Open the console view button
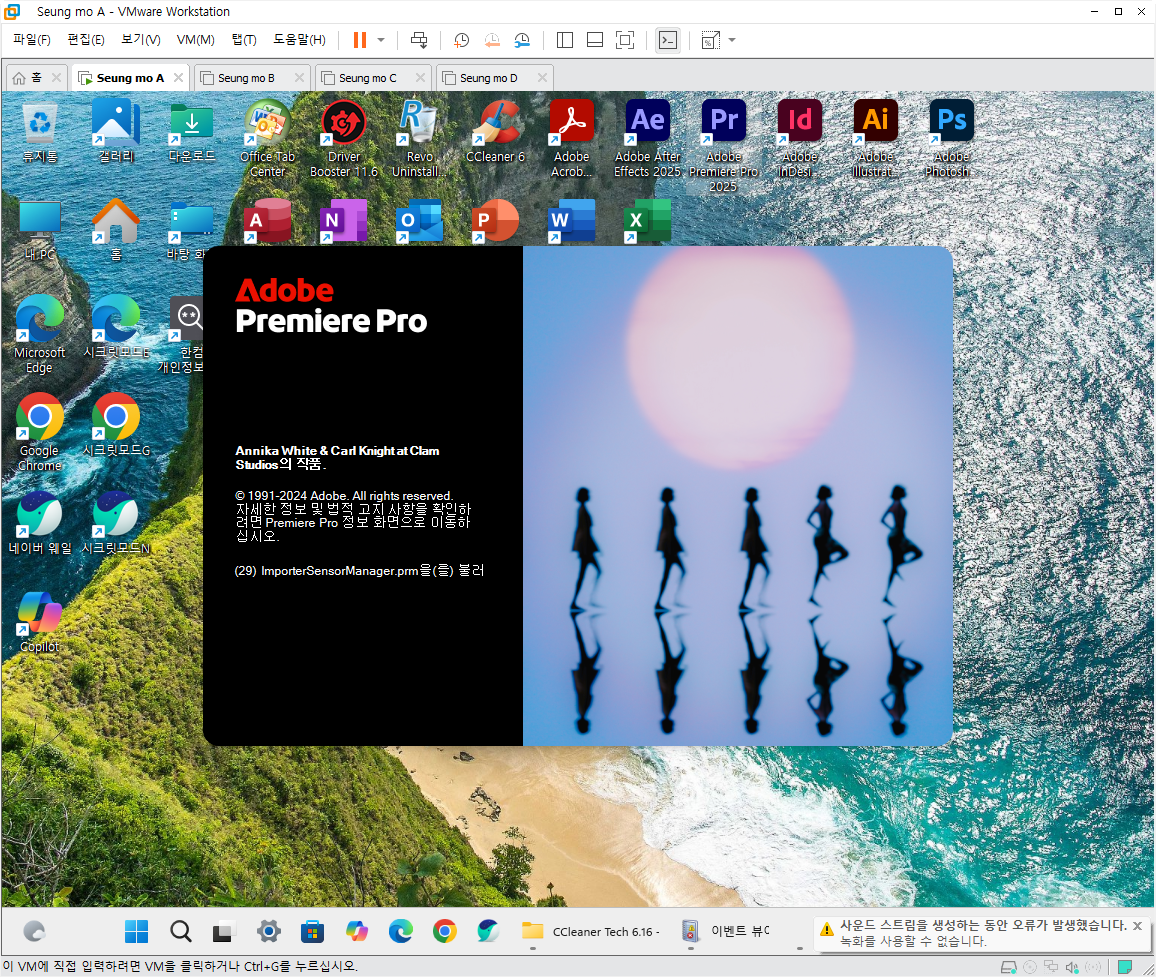 point(668,40)
